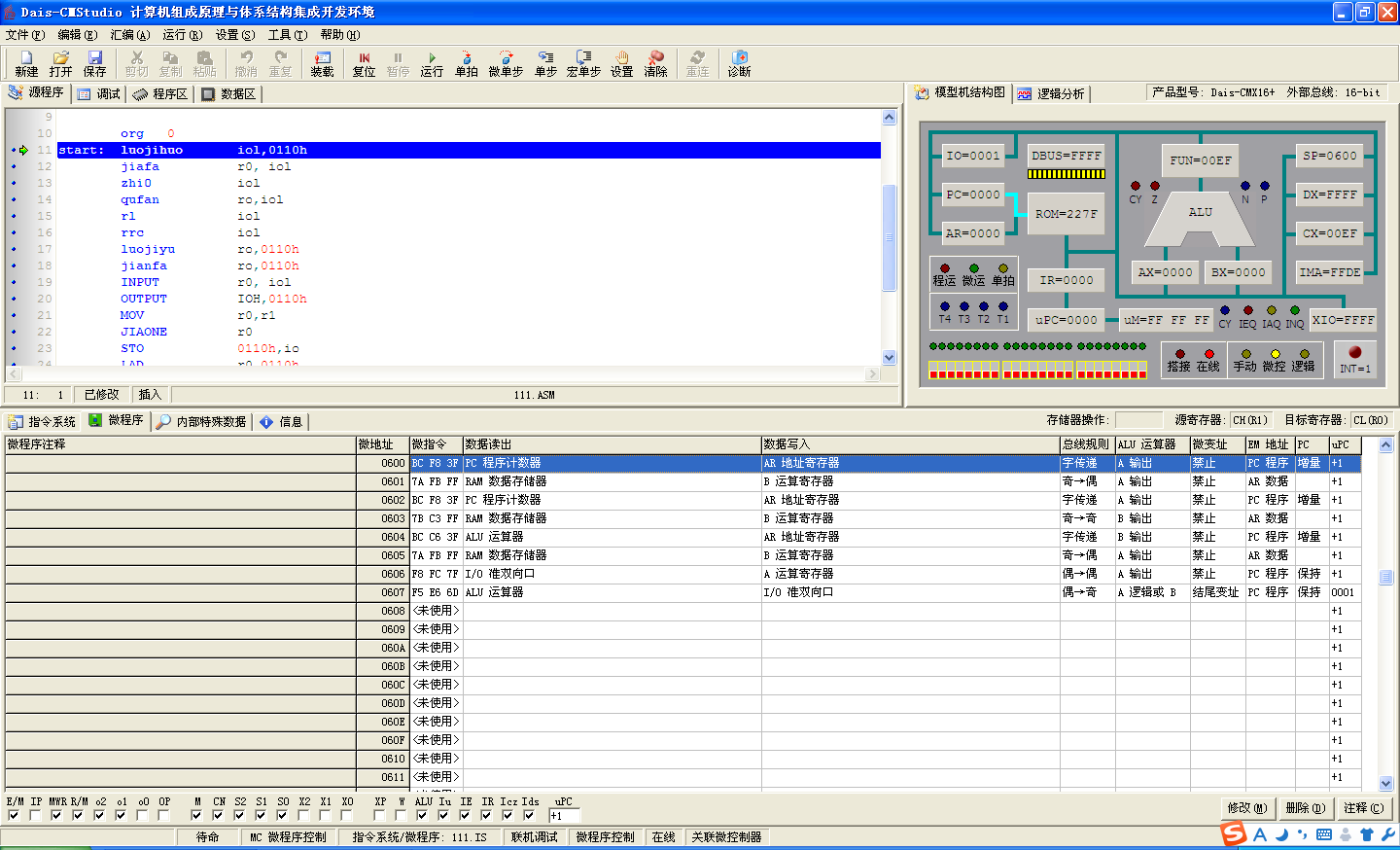Click microprogram table scroll-up arrow
Viewport: 1400px width, 850px height.
coord(1385,445)
